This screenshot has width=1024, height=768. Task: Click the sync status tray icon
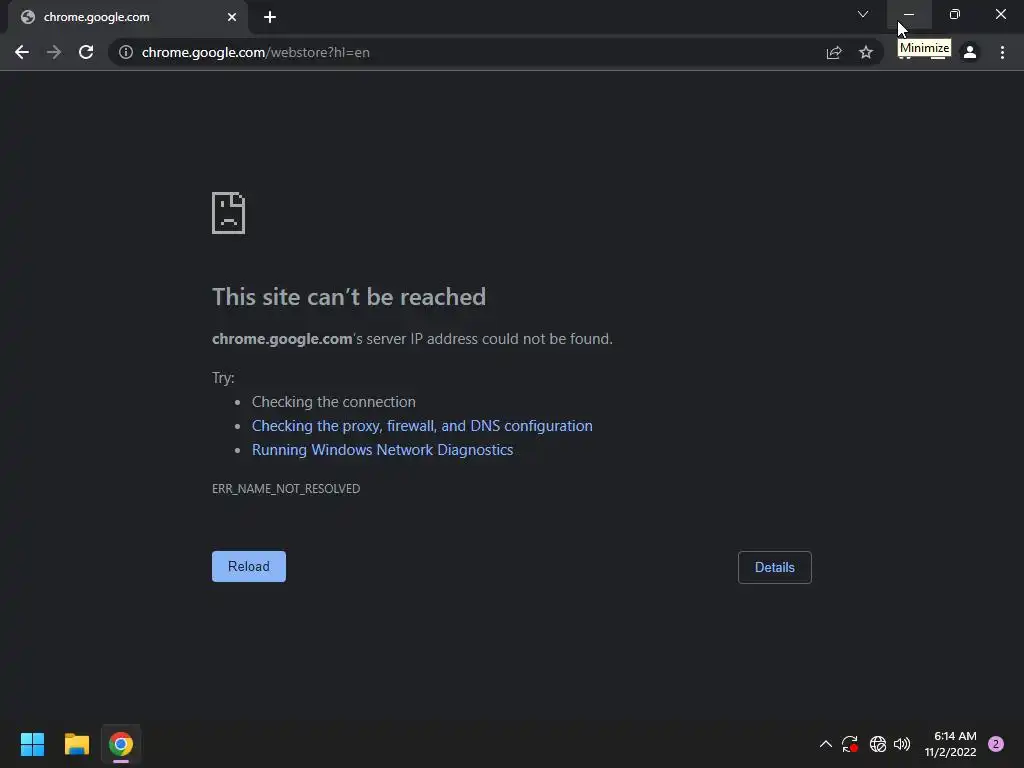[x=850, y=744]
